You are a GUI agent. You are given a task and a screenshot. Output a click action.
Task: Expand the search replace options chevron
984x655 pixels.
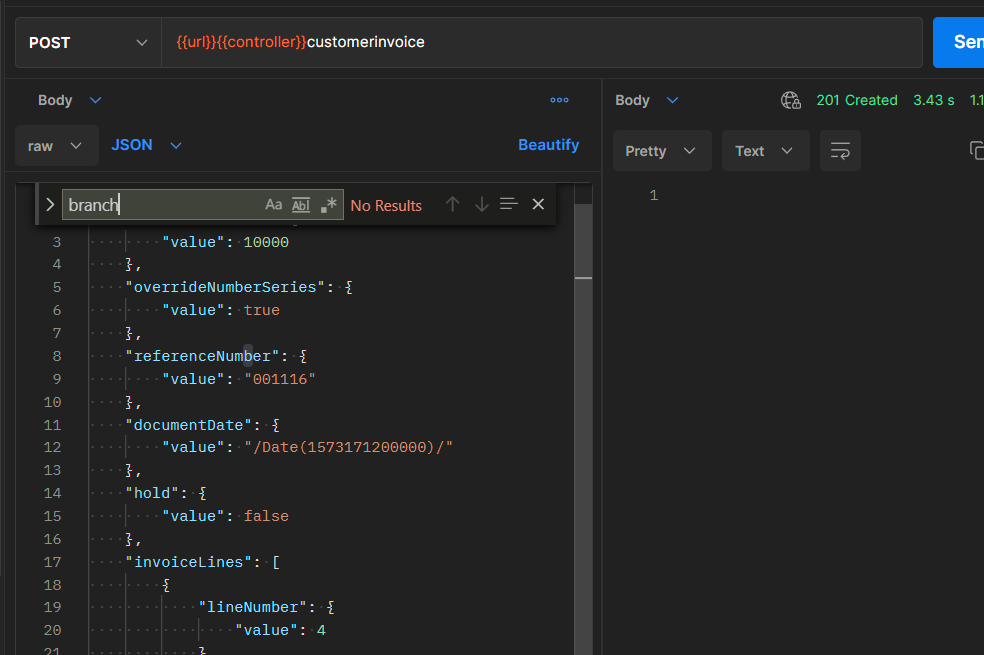point(49,204)
